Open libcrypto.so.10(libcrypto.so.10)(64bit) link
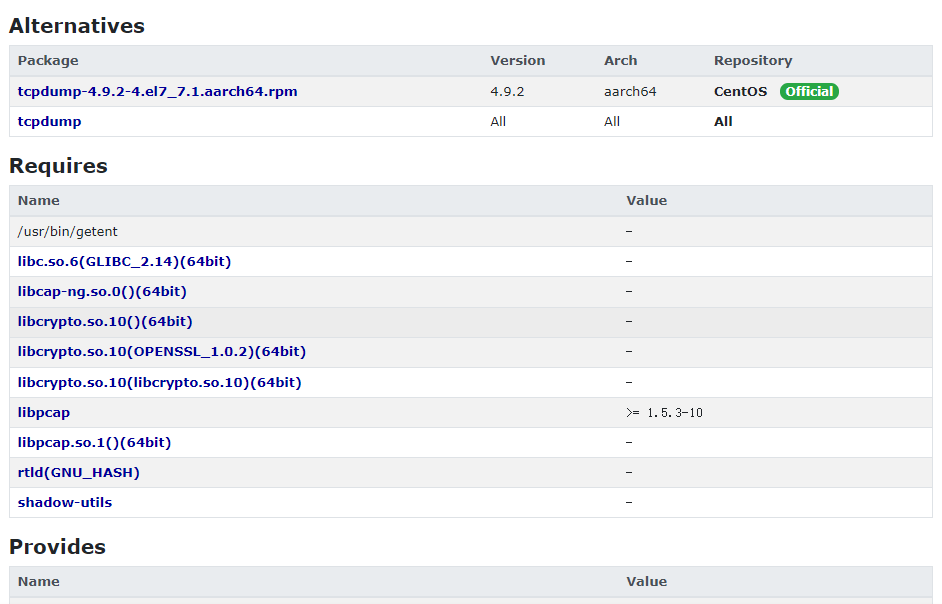942x604 pixels. point(159,382)
